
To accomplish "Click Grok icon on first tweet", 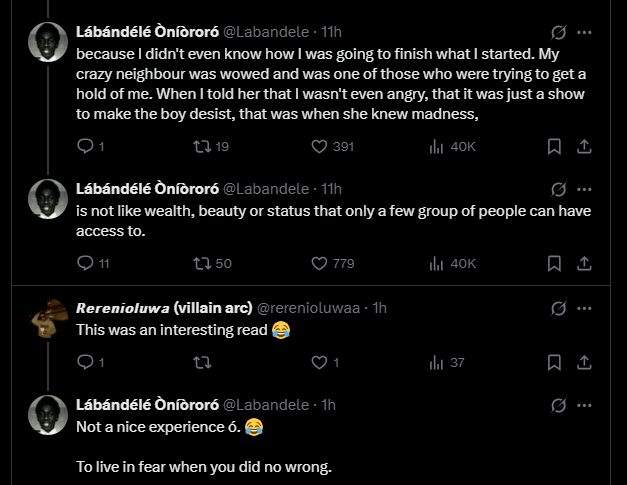I will tap(559, 30).
